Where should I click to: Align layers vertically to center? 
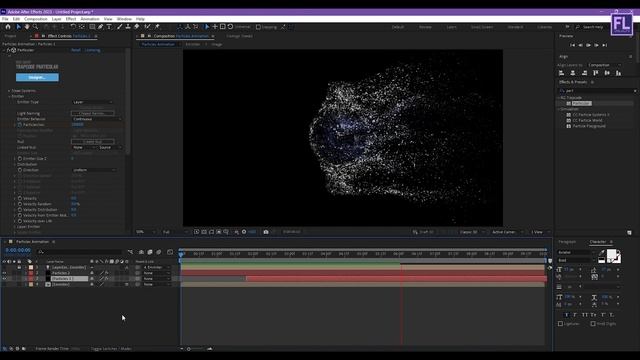point(607,73)
